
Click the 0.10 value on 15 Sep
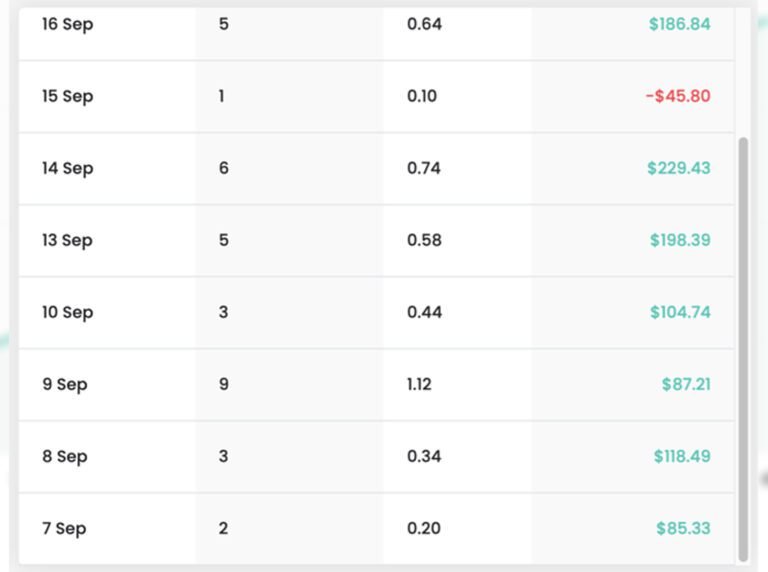(x=422, y=96)
